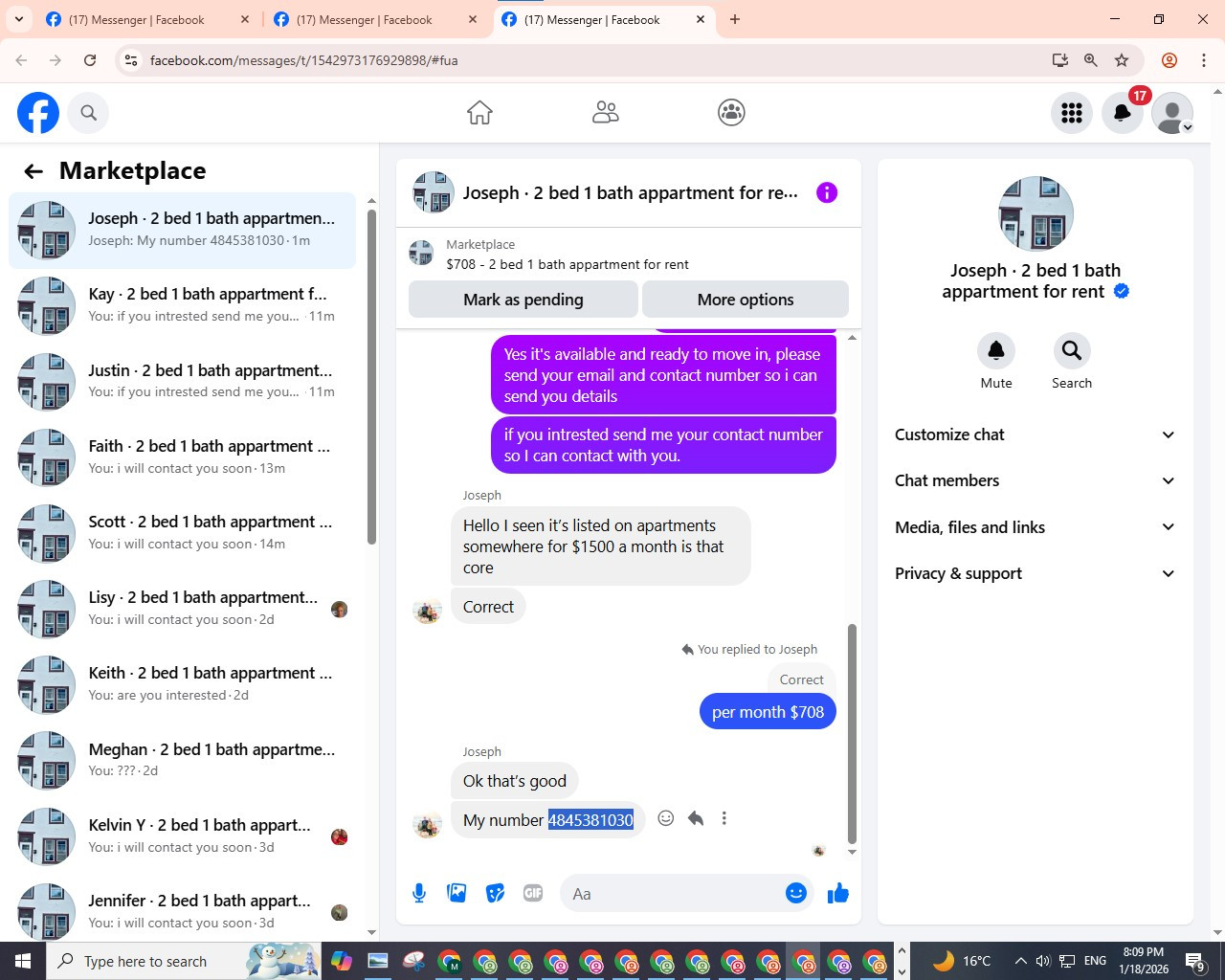Open conversation information purple i icon
Viewport: 1225px width, 980px height.
point(827,192)
